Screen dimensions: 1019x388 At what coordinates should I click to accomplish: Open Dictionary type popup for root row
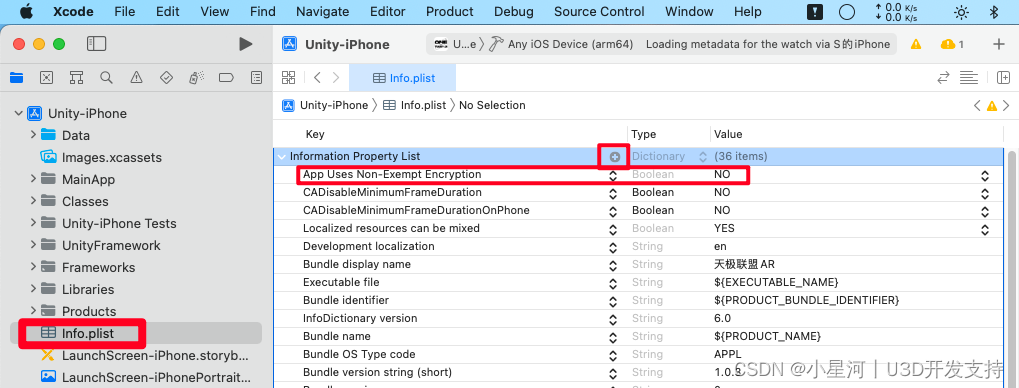point(703,157)
